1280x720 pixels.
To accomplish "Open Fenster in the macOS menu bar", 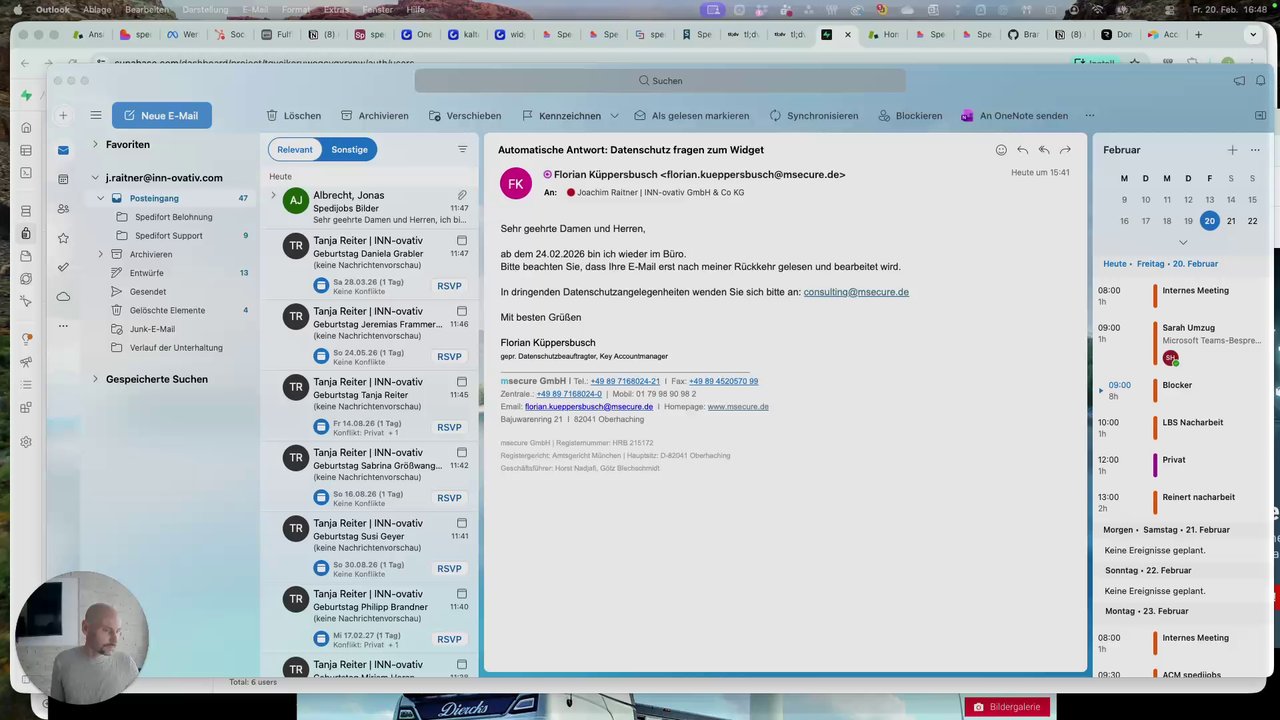I will coord(377,9).
